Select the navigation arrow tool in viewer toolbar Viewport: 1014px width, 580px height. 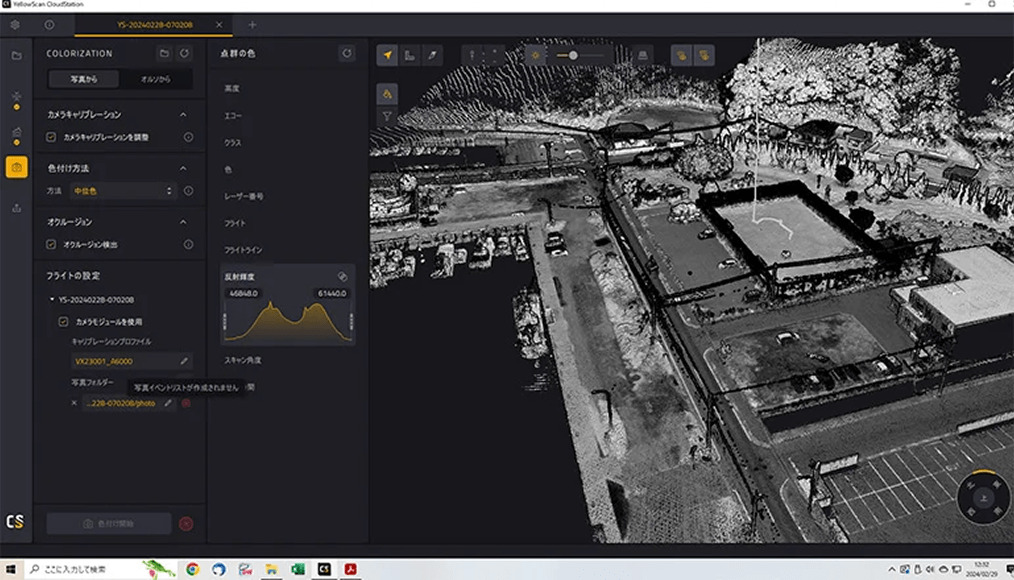(388, 55)
